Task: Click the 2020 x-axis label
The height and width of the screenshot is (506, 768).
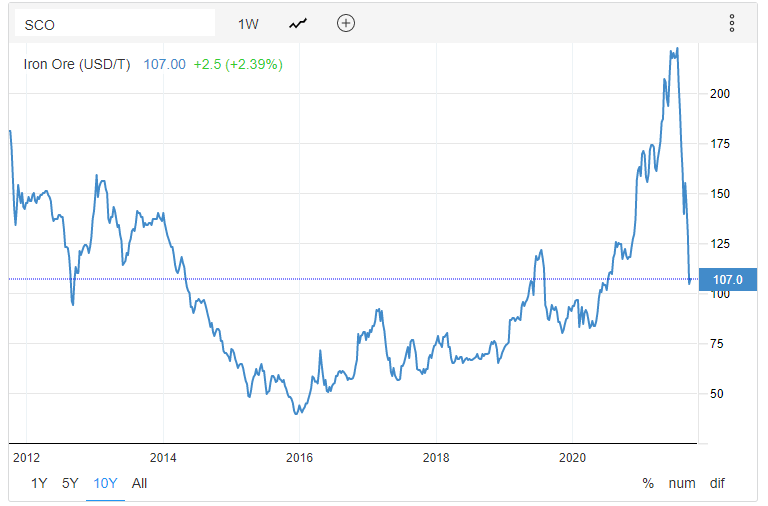Action: tap(572, 458)
